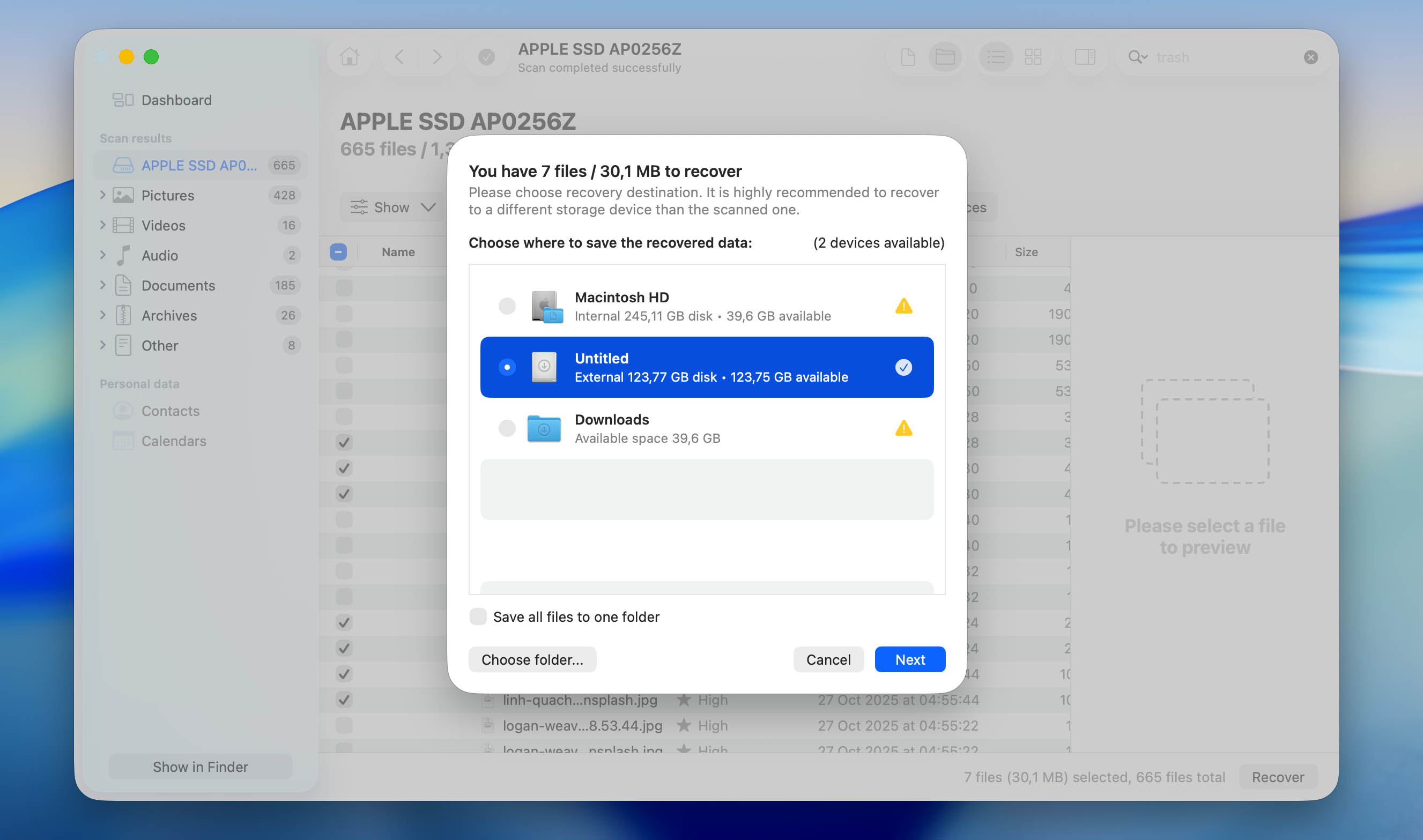
Task: Click the checkmark badge on the Untitled row
Action: point(903,367)
